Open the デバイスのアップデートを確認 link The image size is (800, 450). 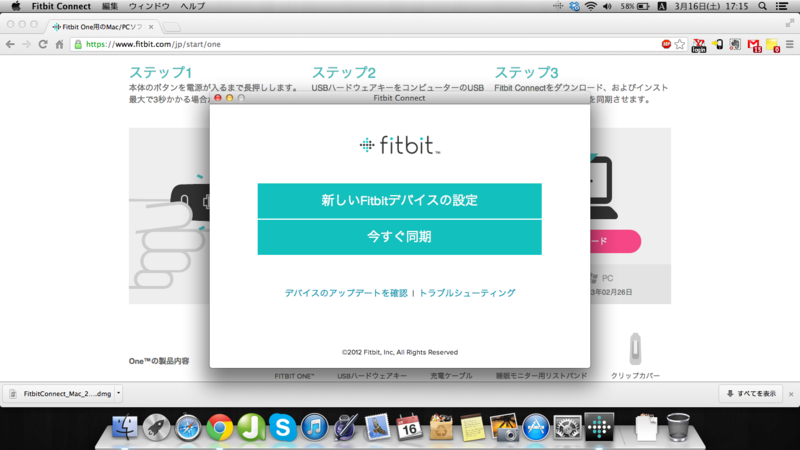(x=346, y=293)
